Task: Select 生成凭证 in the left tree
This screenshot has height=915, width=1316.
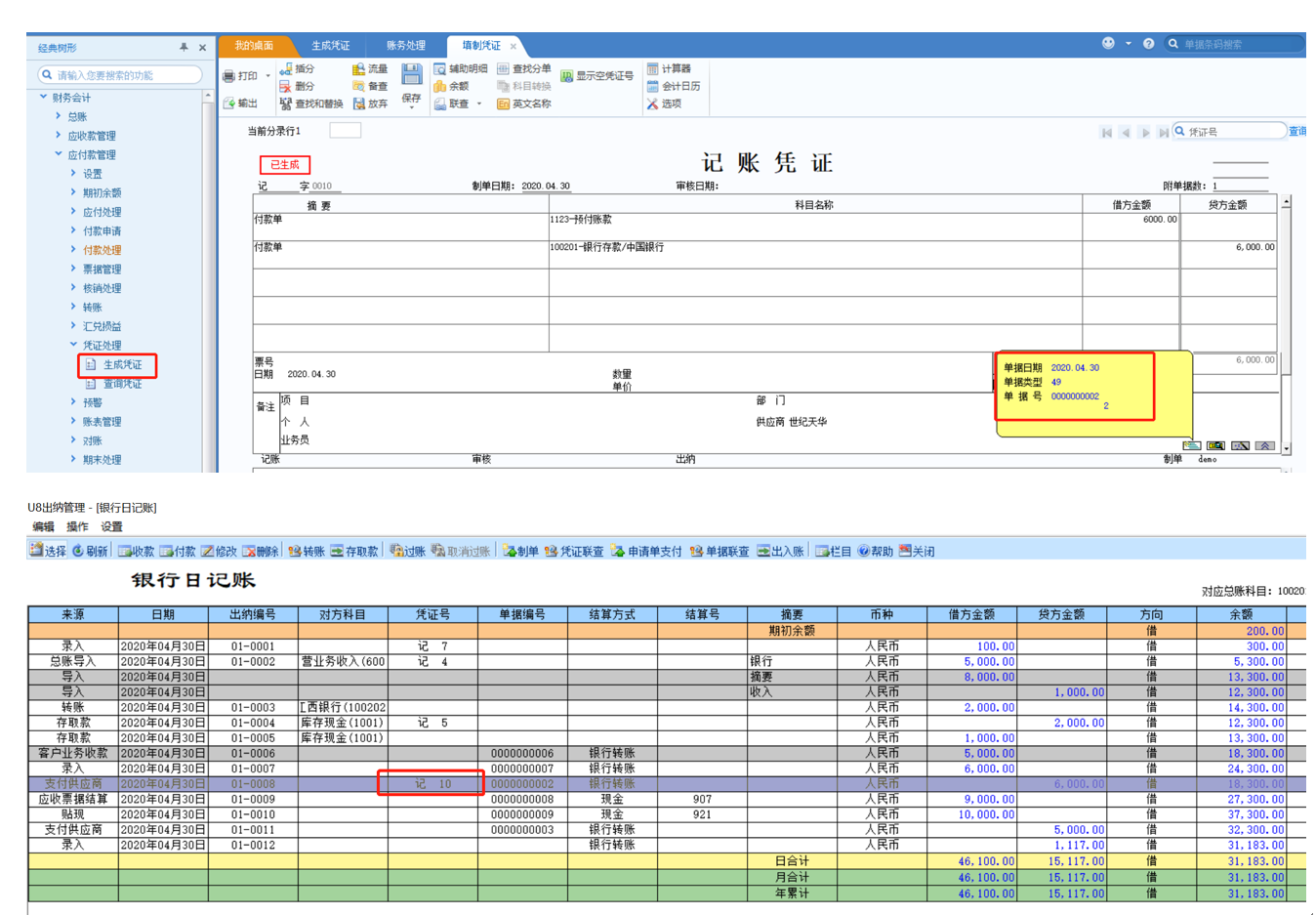Action: coord(122,364)
